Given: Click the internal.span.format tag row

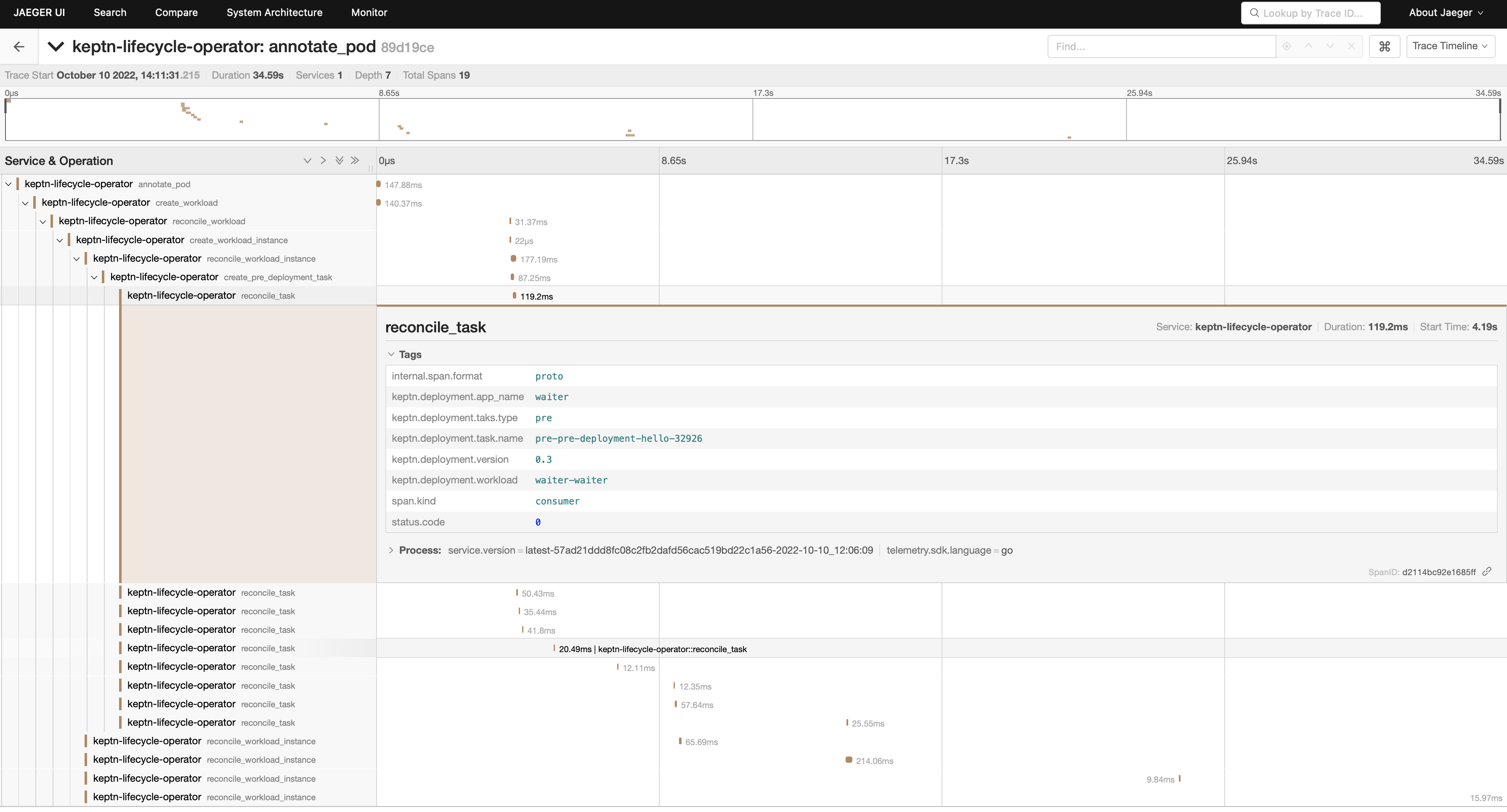Looking at the screenshot, I should pyautogui.click(x=941, y=376).
